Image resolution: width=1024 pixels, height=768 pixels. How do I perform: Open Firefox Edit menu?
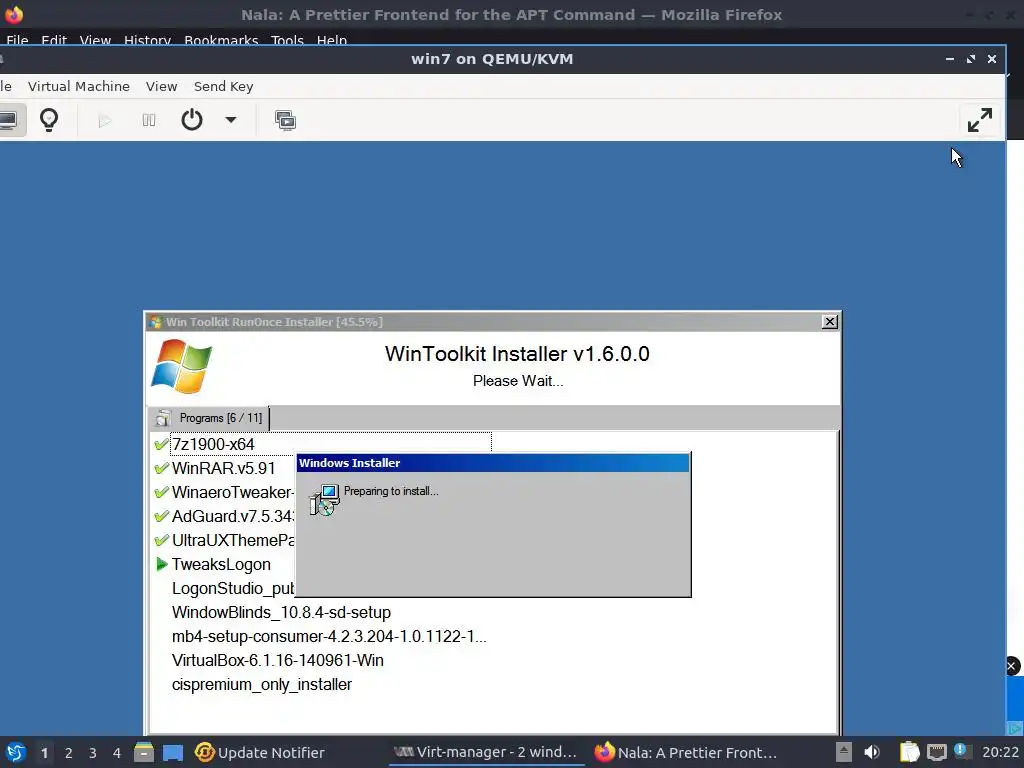tap(54, 40)
